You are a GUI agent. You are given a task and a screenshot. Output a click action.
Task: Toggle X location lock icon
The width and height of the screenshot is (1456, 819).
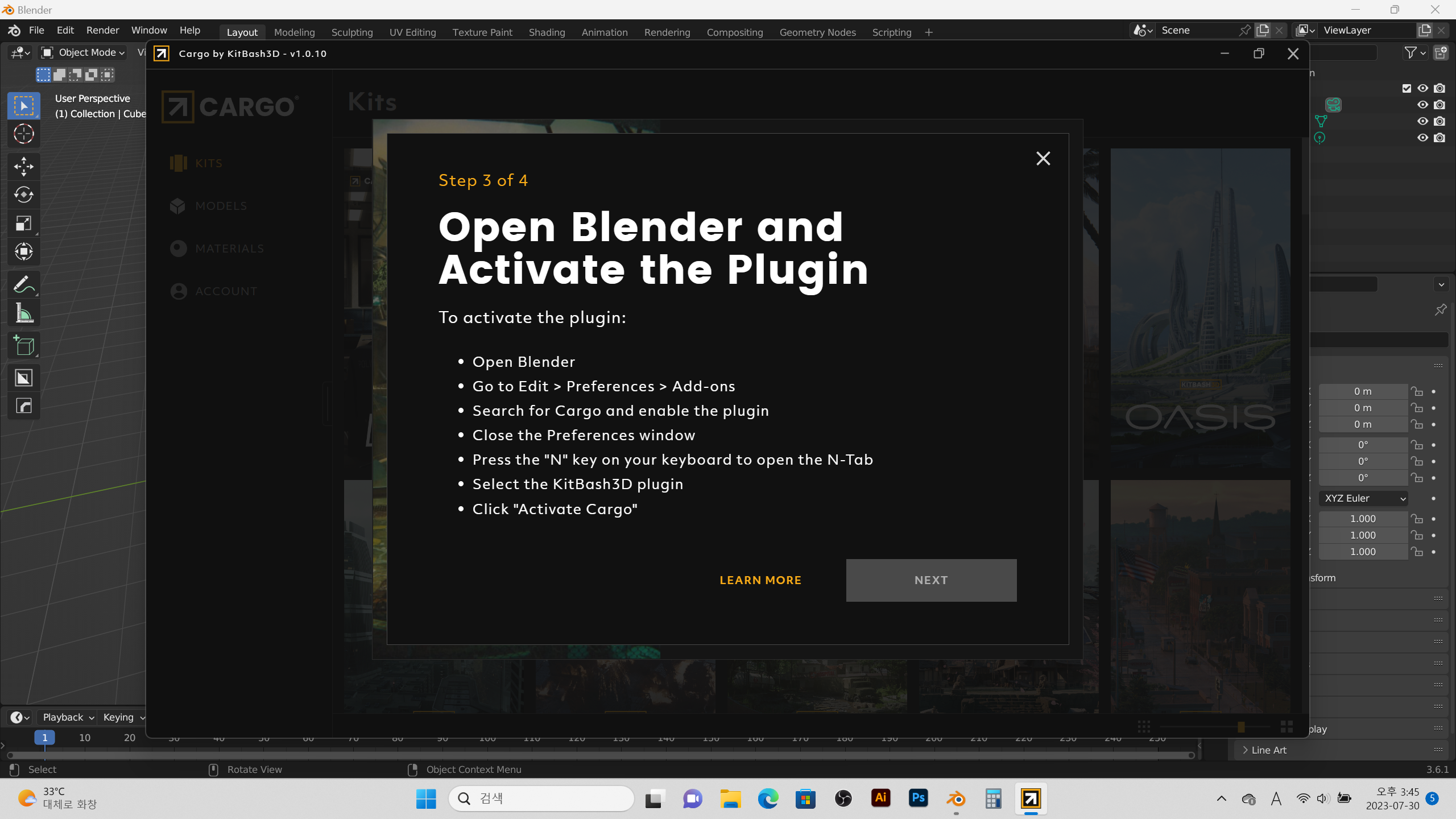point(1417,391)
